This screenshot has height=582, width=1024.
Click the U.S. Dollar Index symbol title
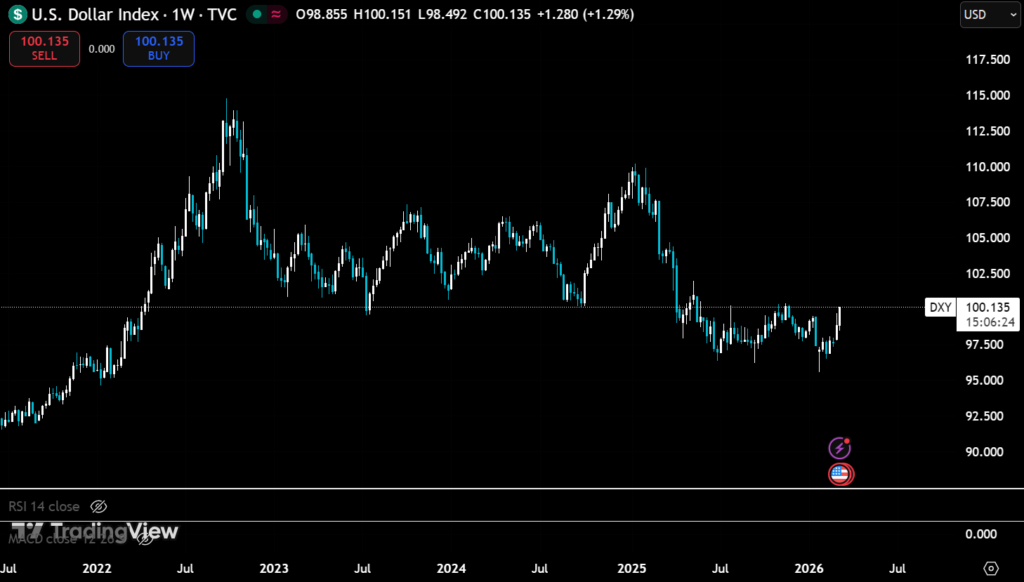(93, 15)
